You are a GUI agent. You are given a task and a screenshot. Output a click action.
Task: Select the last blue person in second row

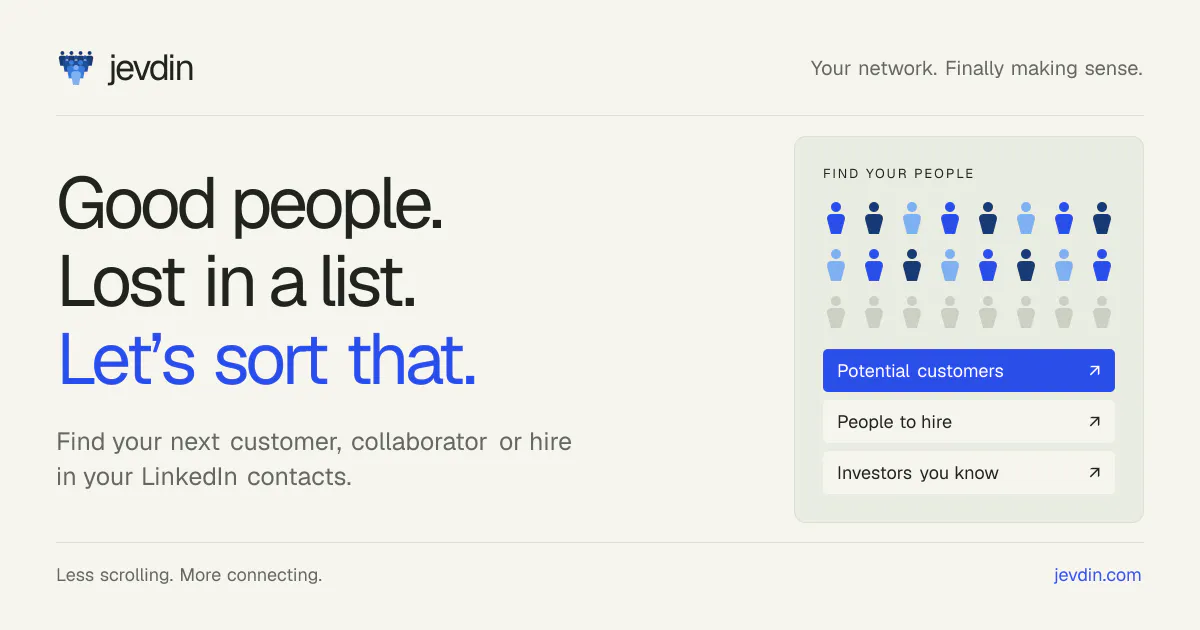[1102, 265]
